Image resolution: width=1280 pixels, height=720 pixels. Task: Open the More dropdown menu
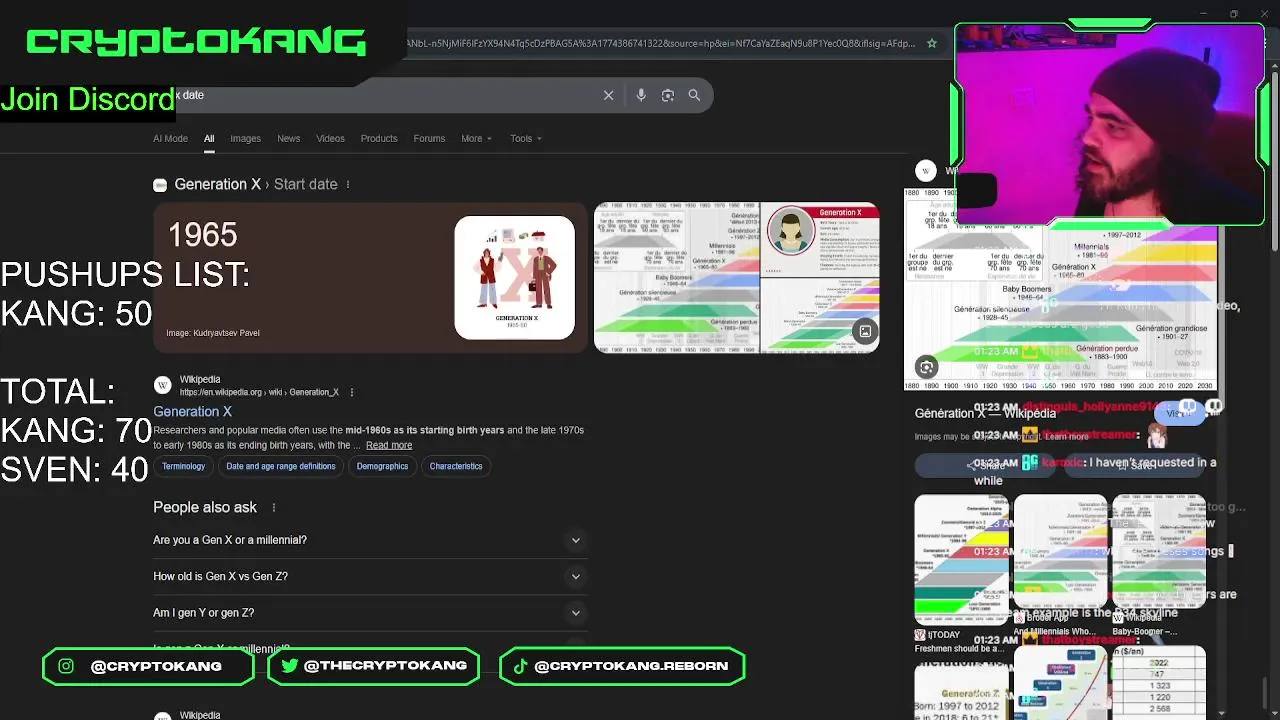point(476,139)
